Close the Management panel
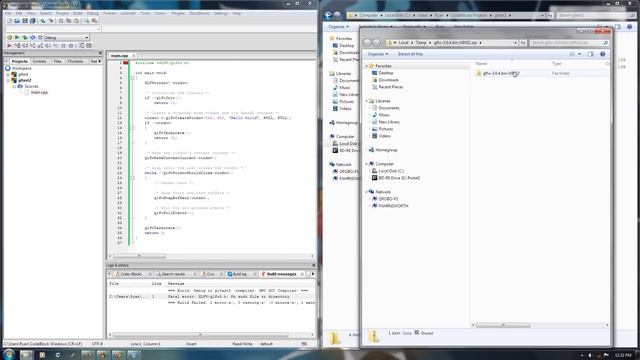640x360 pixels. tap(100, 53)
